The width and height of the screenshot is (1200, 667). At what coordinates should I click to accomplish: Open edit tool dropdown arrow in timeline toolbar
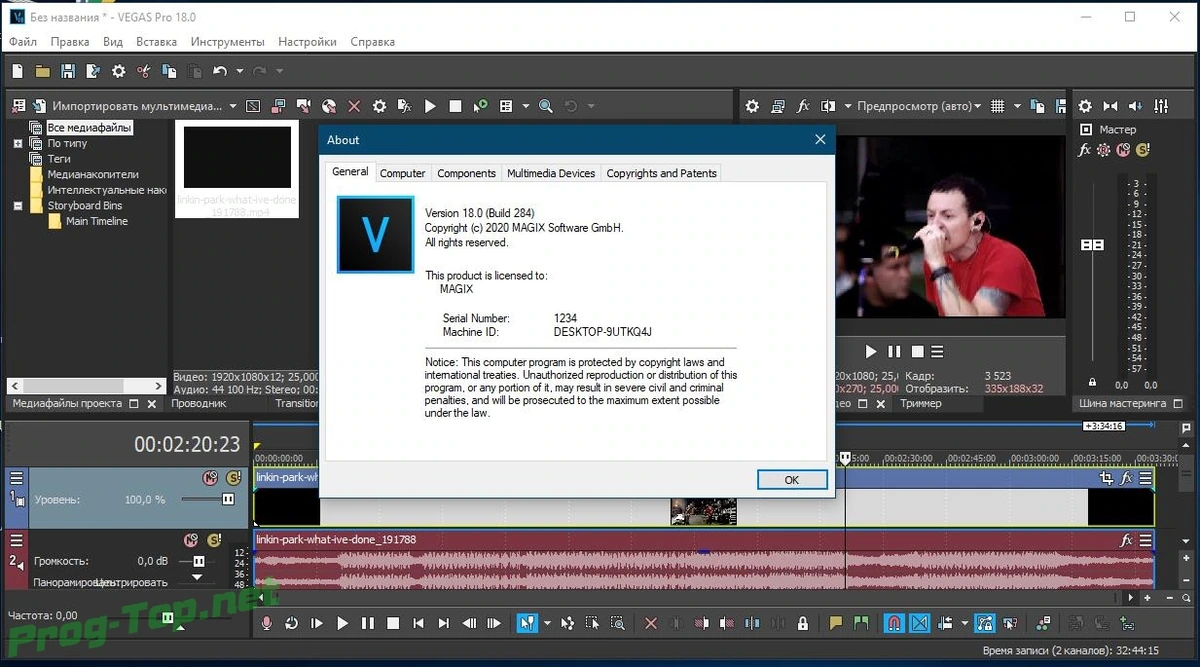pyautogui.click(x=547, y=623)
